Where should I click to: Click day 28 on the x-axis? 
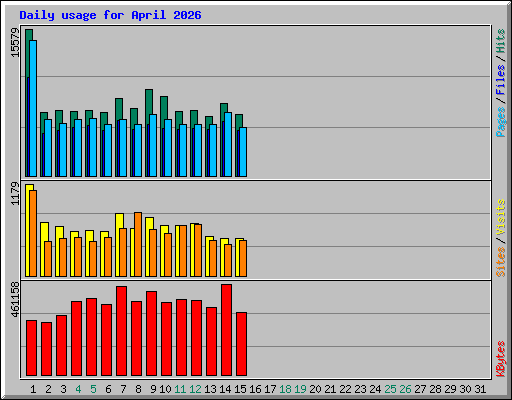435,389
